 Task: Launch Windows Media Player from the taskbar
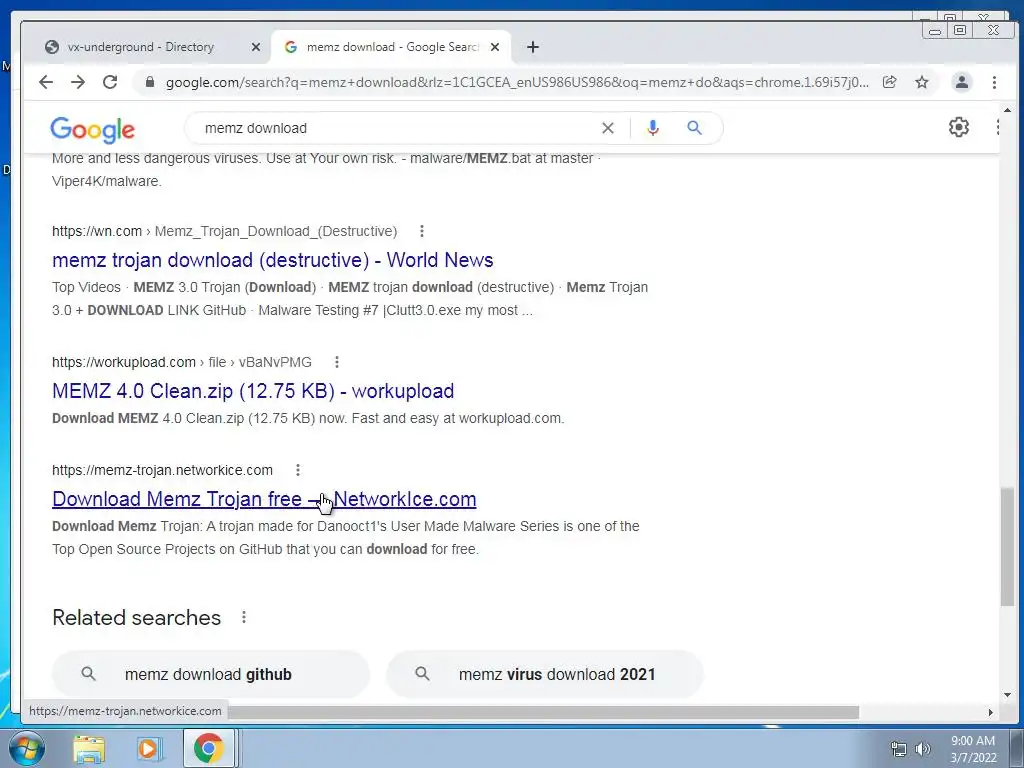click(149, 749)
